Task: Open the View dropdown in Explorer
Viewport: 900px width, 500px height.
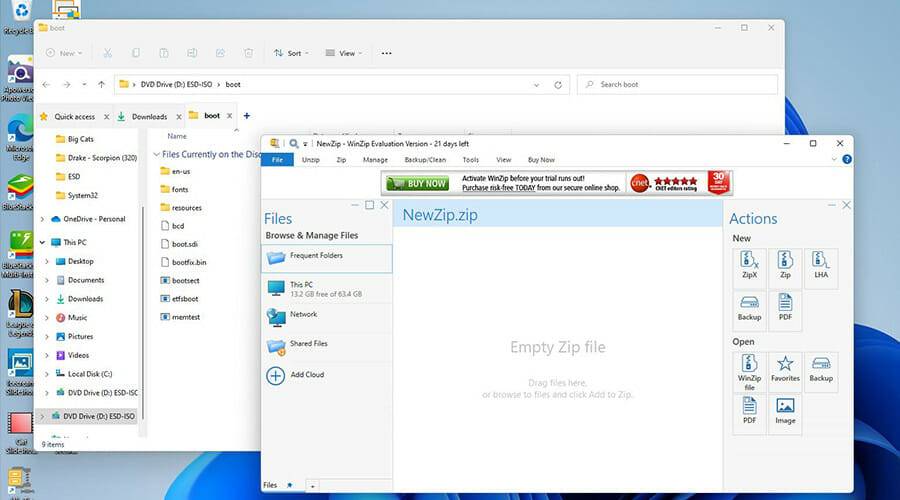Action: [343, 53]
